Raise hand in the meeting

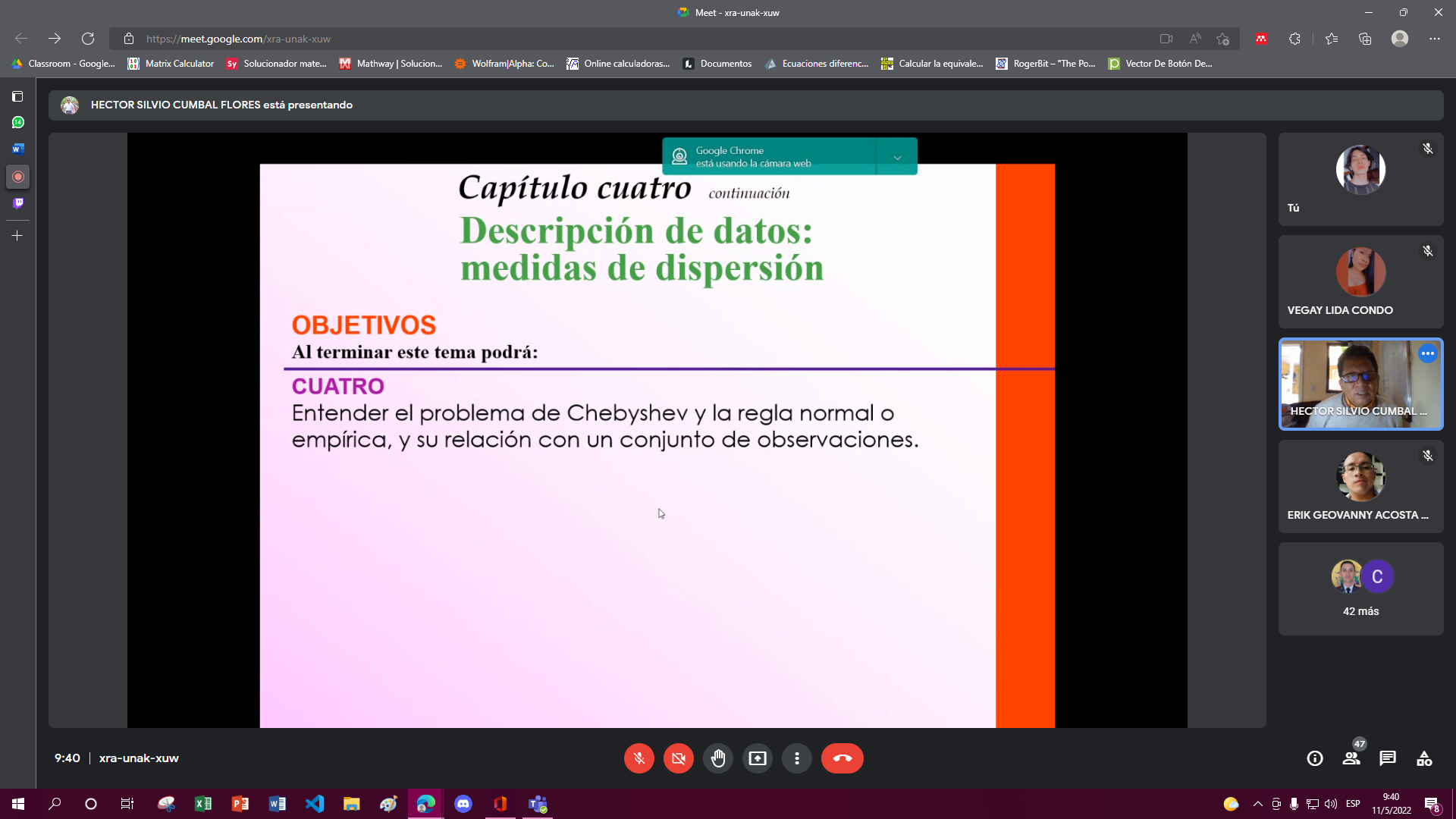click(x=717, y=758)
